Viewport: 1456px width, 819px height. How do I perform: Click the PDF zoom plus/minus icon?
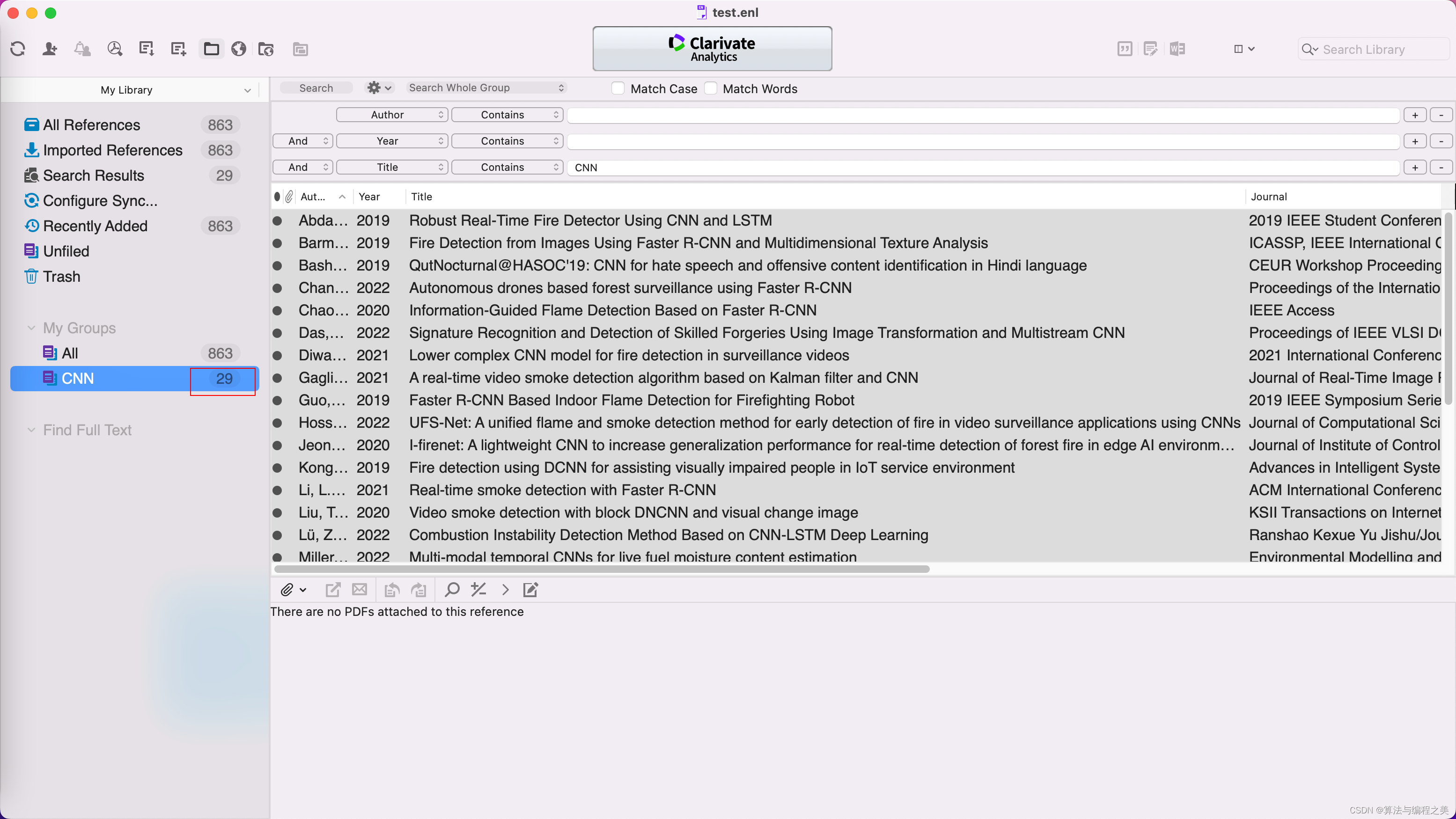coord(478,590)
